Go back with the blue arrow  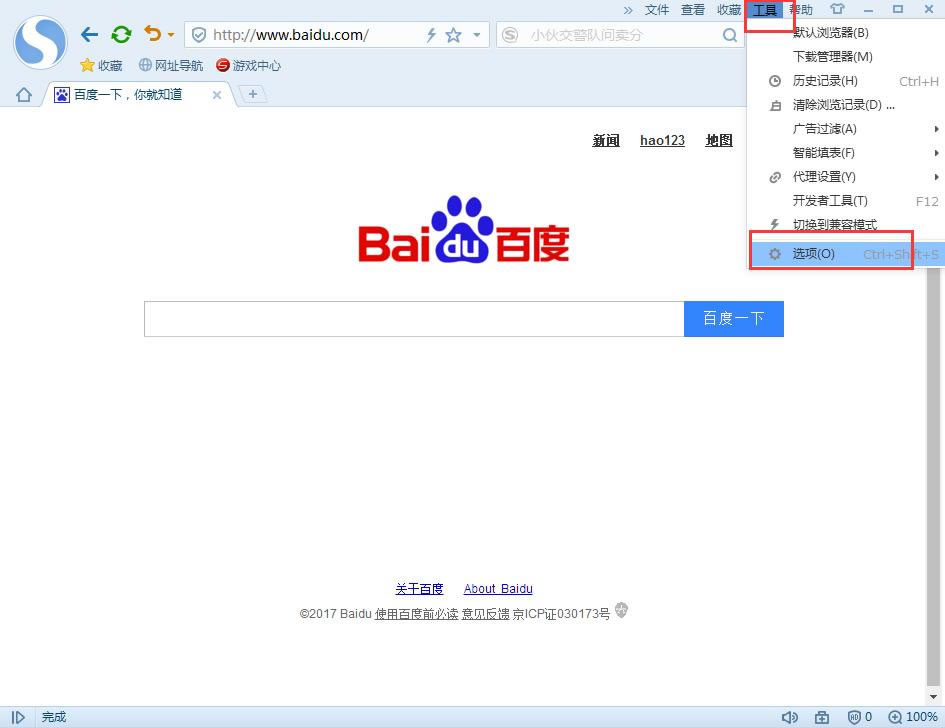pyautogui.click(x=89, y=34)
